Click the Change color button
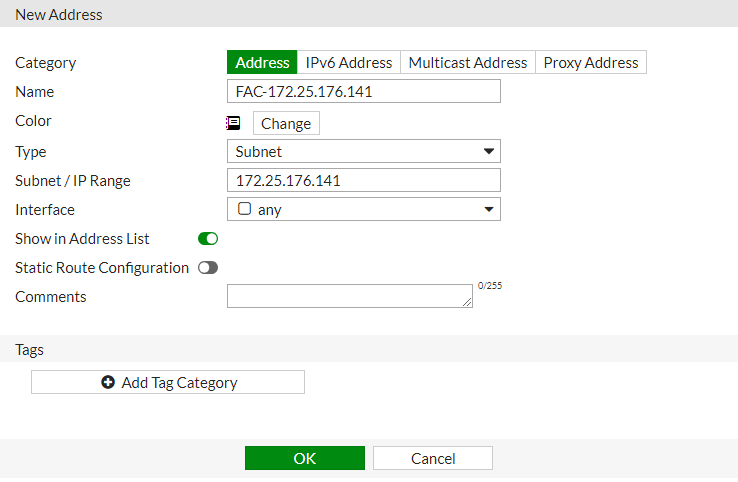 pos(286,124)
